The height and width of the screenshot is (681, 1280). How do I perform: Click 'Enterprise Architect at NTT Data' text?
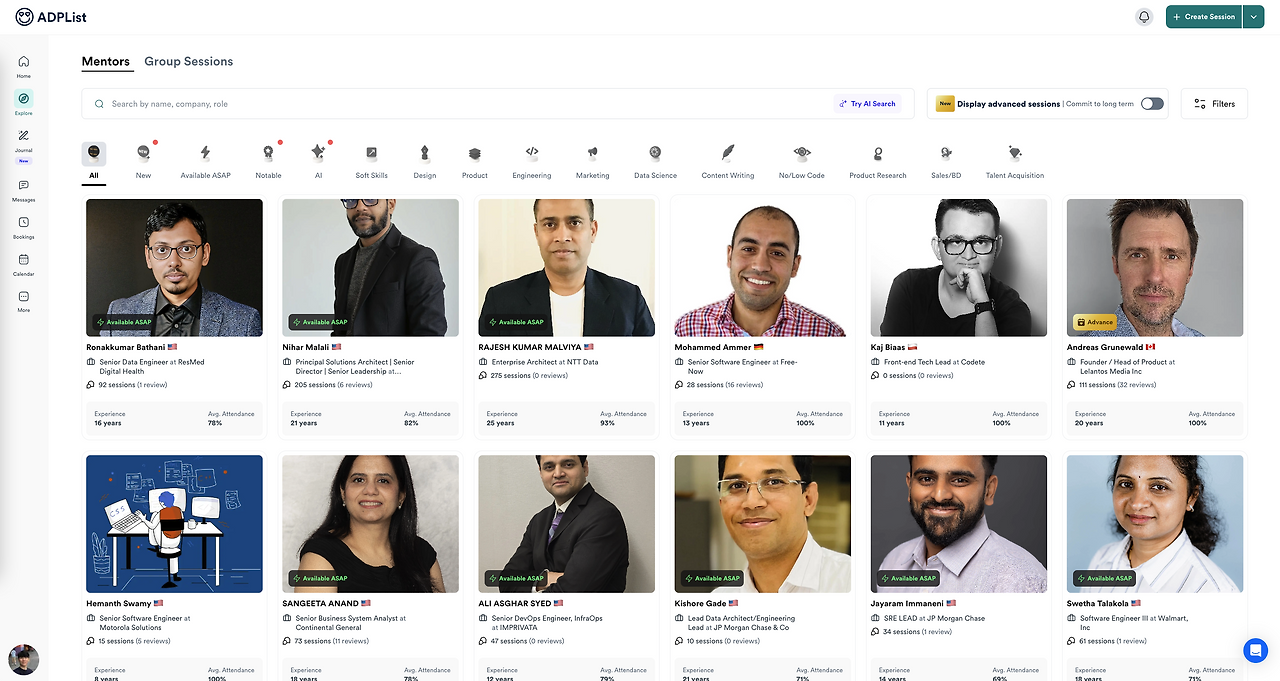tap(545, 362)
